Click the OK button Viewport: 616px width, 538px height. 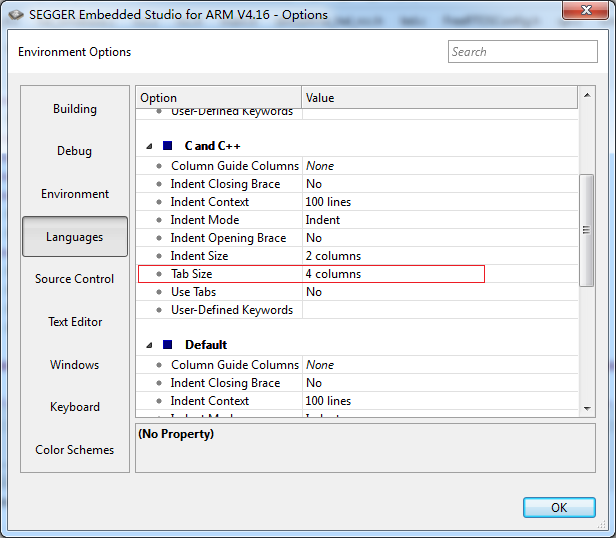(559, 507)
